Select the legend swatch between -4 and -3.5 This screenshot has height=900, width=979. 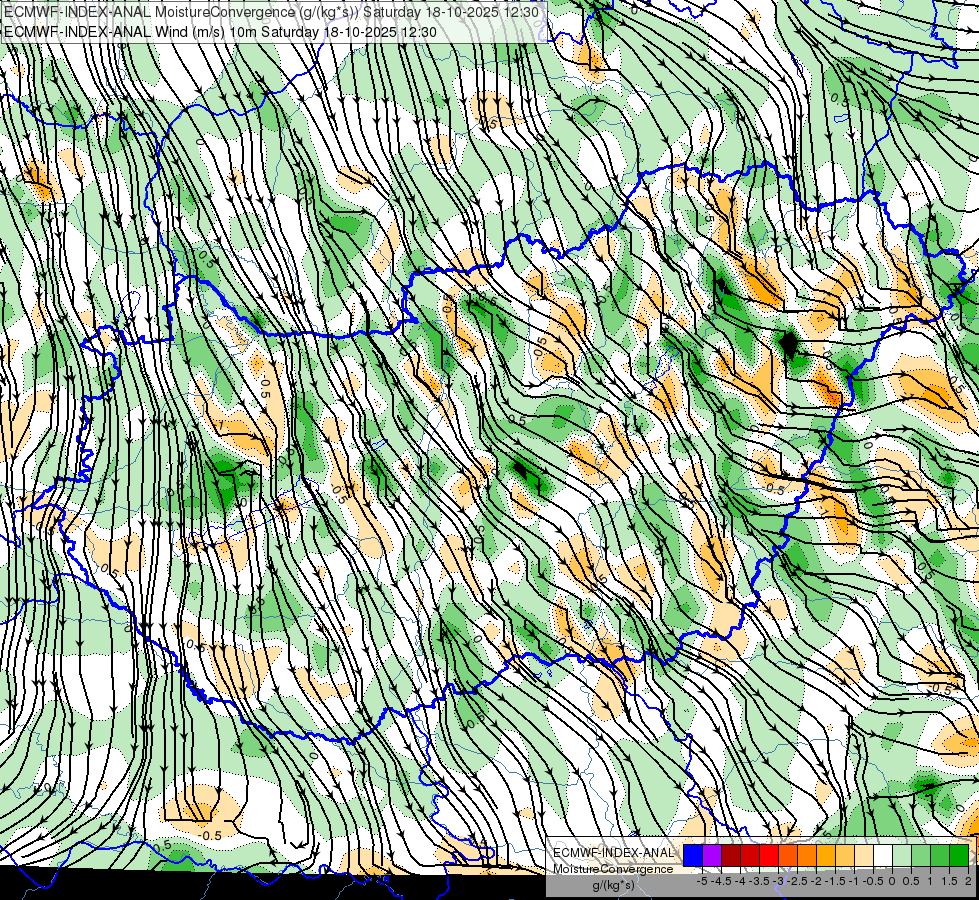(750, 856)
